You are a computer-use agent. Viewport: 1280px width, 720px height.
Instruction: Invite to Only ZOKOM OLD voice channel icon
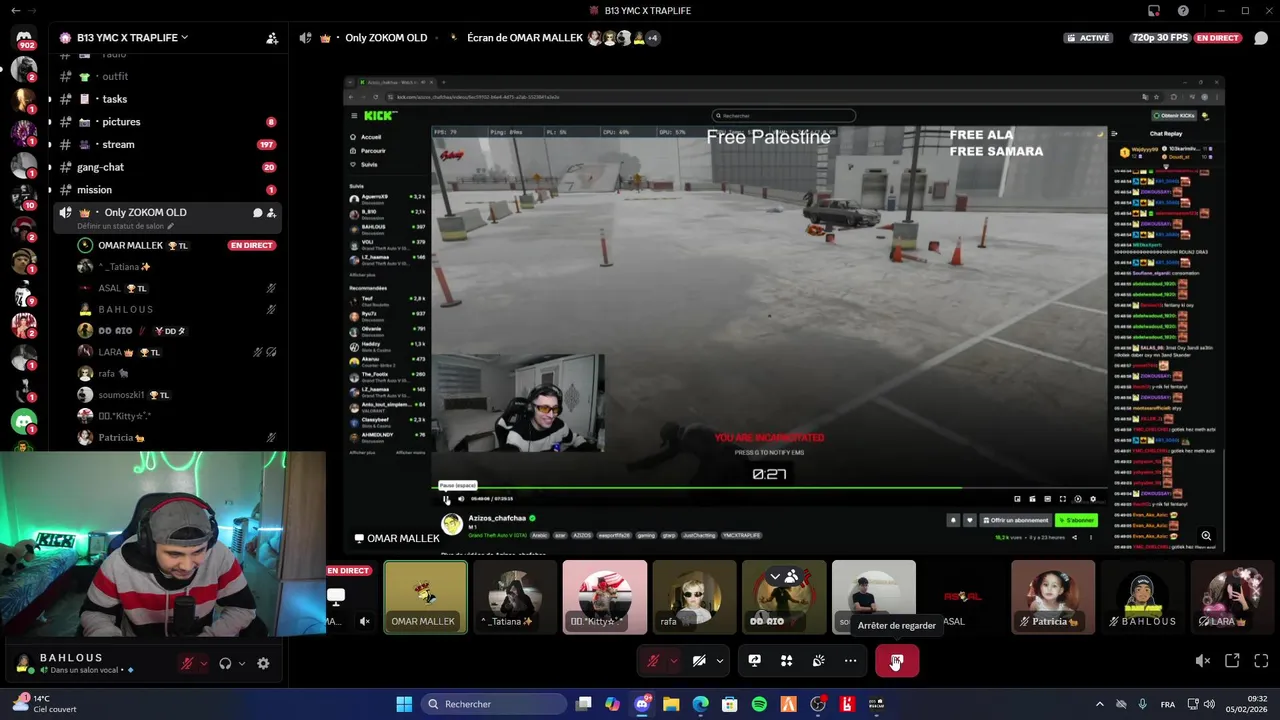click(271, 212)
